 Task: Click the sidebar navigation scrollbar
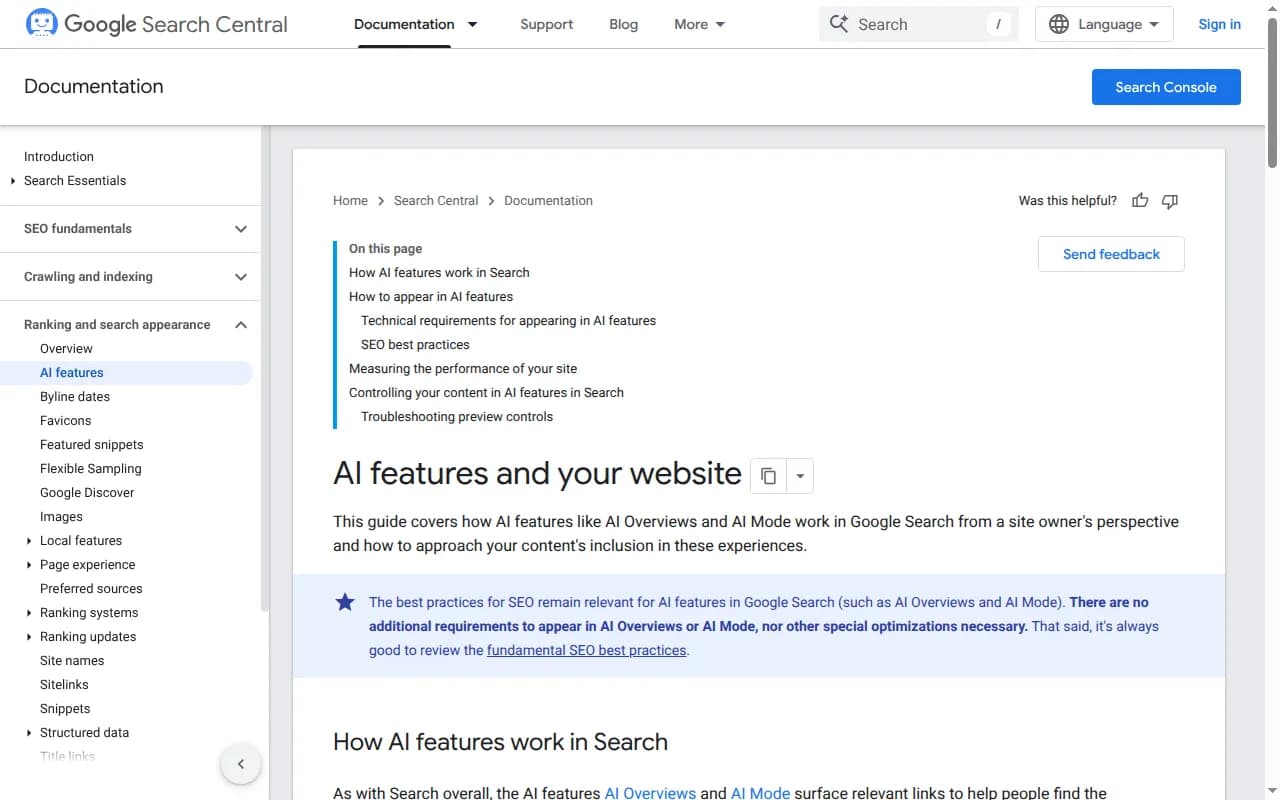(x=265, y=368)
